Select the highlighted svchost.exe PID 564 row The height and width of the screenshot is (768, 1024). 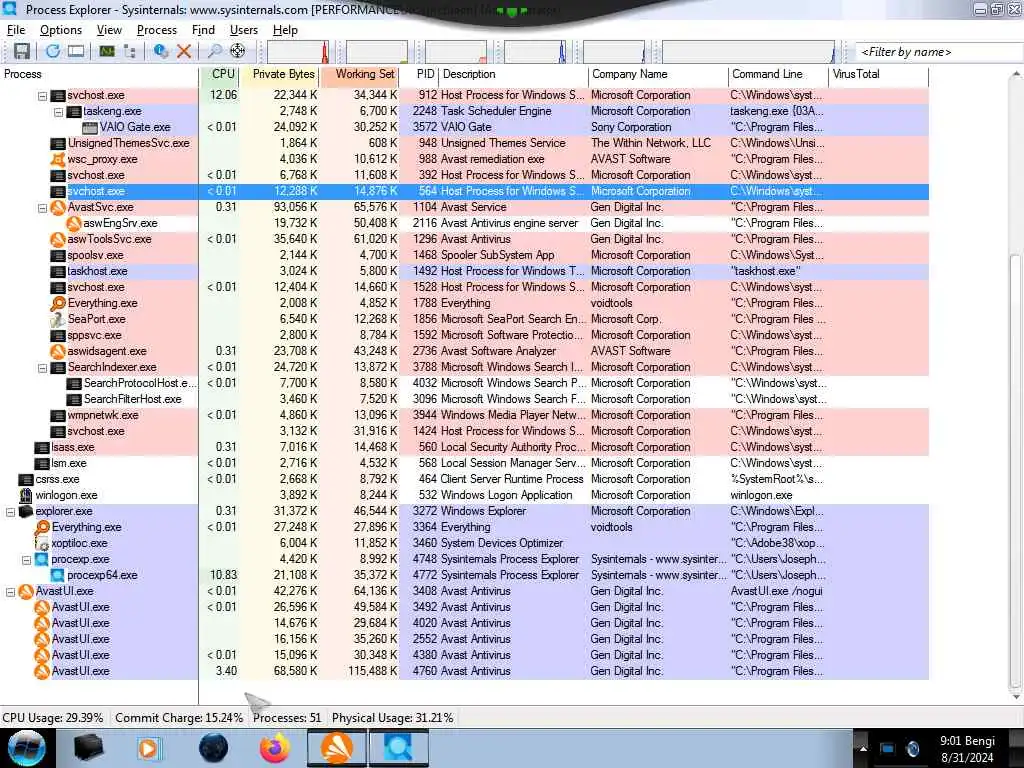point(464,191)
